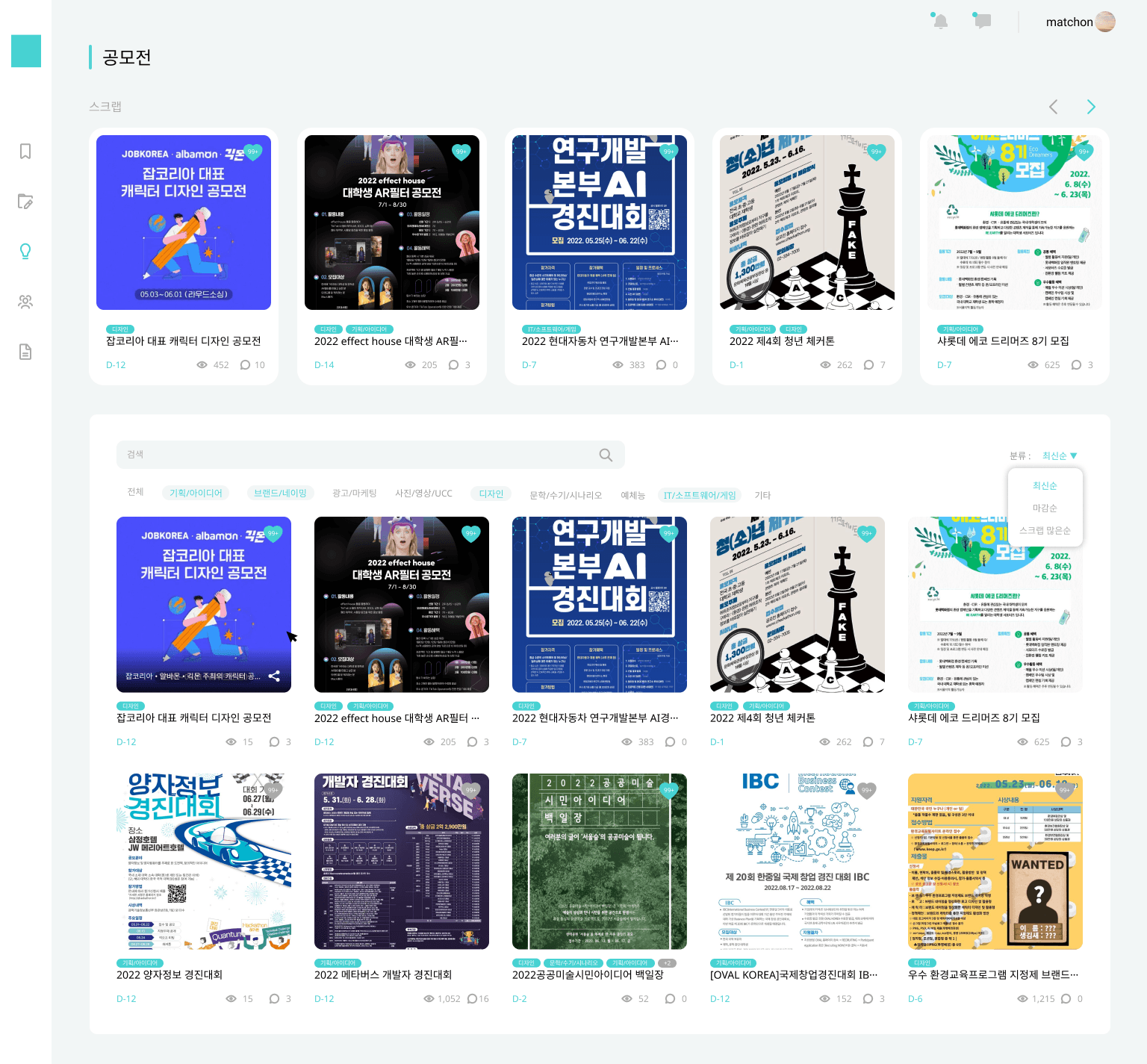Open scrap 연구개발본부 AI 경진대회 poster

600,223
